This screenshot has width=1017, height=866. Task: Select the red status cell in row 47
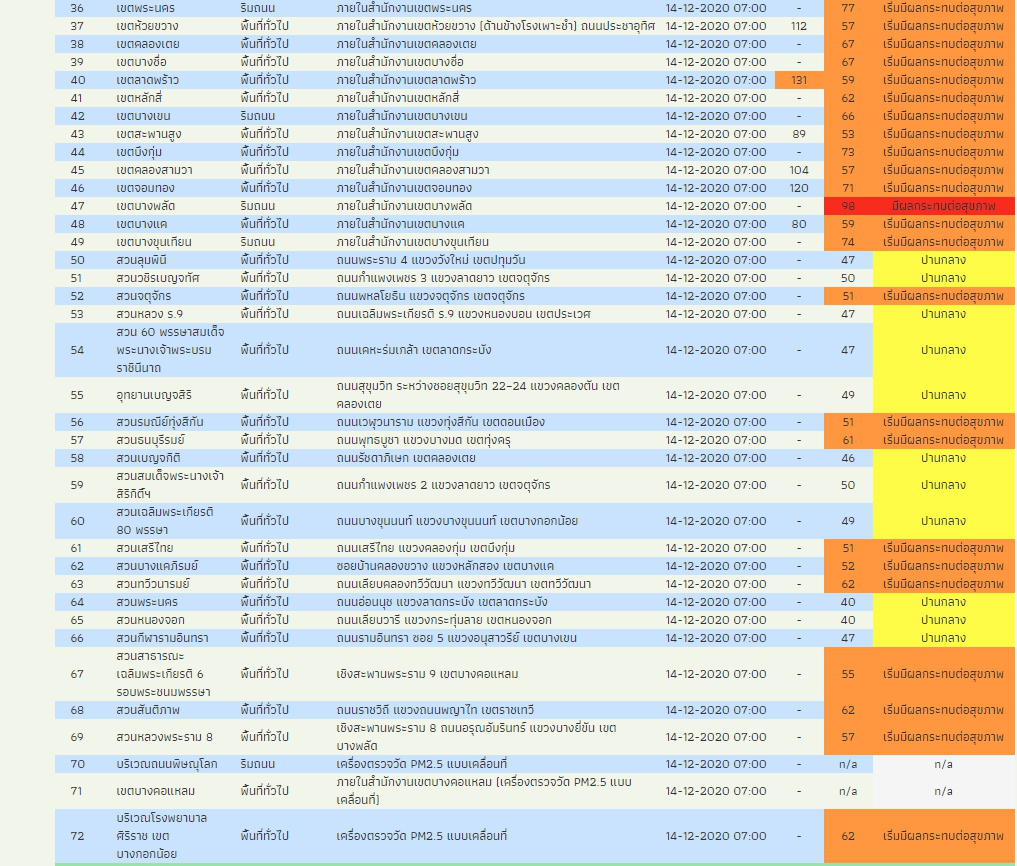[943, 206]
